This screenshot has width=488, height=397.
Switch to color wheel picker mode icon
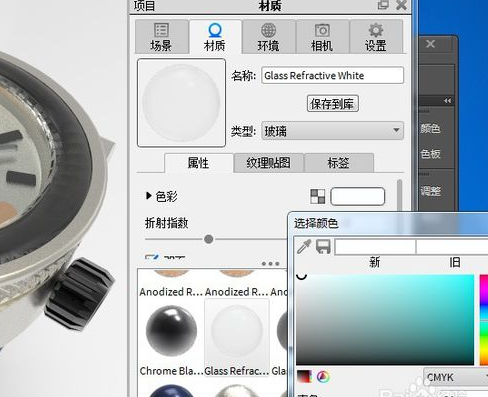point(323,377)
